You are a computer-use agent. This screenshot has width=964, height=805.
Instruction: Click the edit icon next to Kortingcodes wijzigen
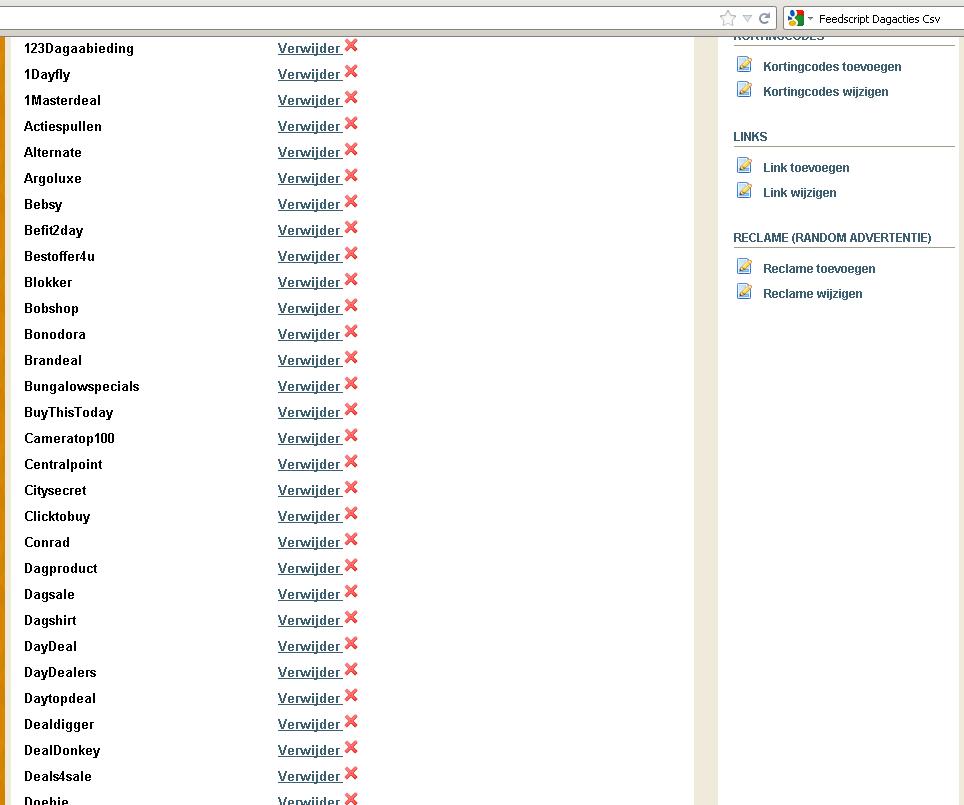(744, 89)
